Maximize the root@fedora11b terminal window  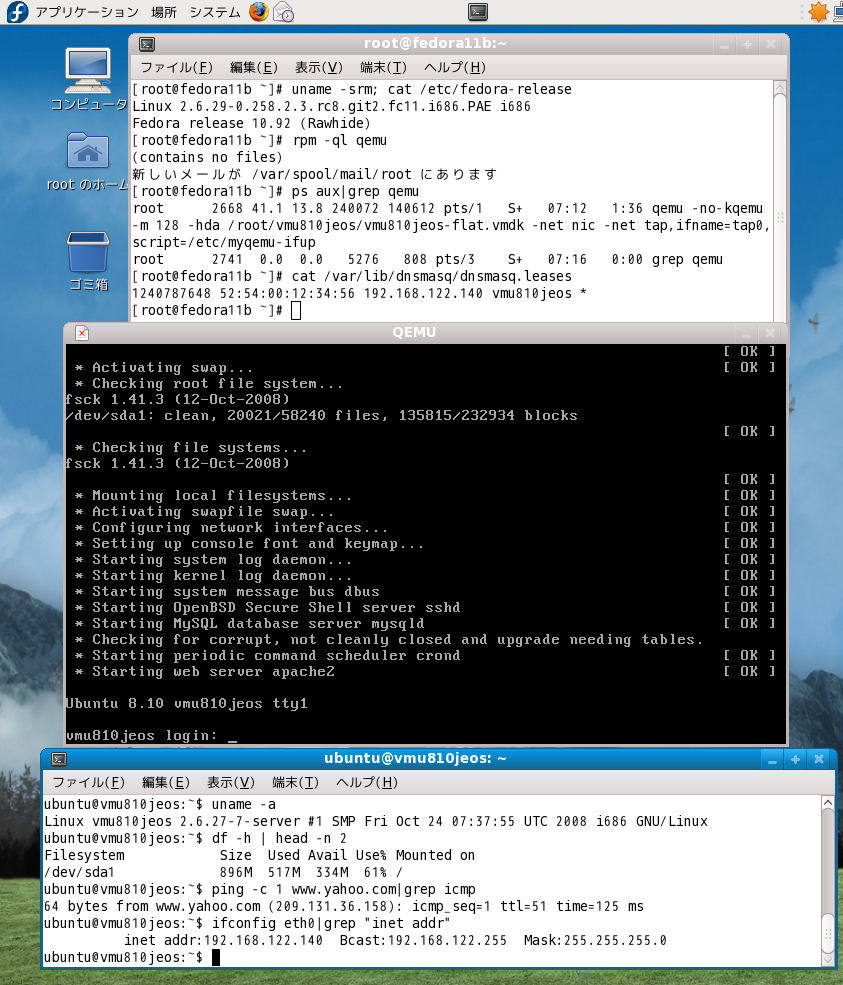[748, 45]
